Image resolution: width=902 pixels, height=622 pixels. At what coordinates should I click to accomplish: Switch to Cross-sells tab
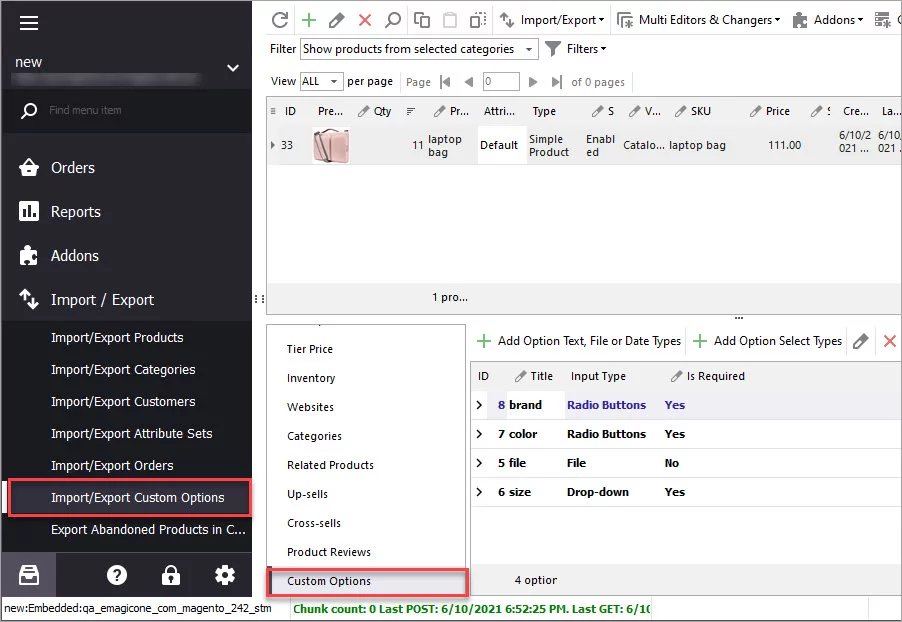(x=314, y=523)
